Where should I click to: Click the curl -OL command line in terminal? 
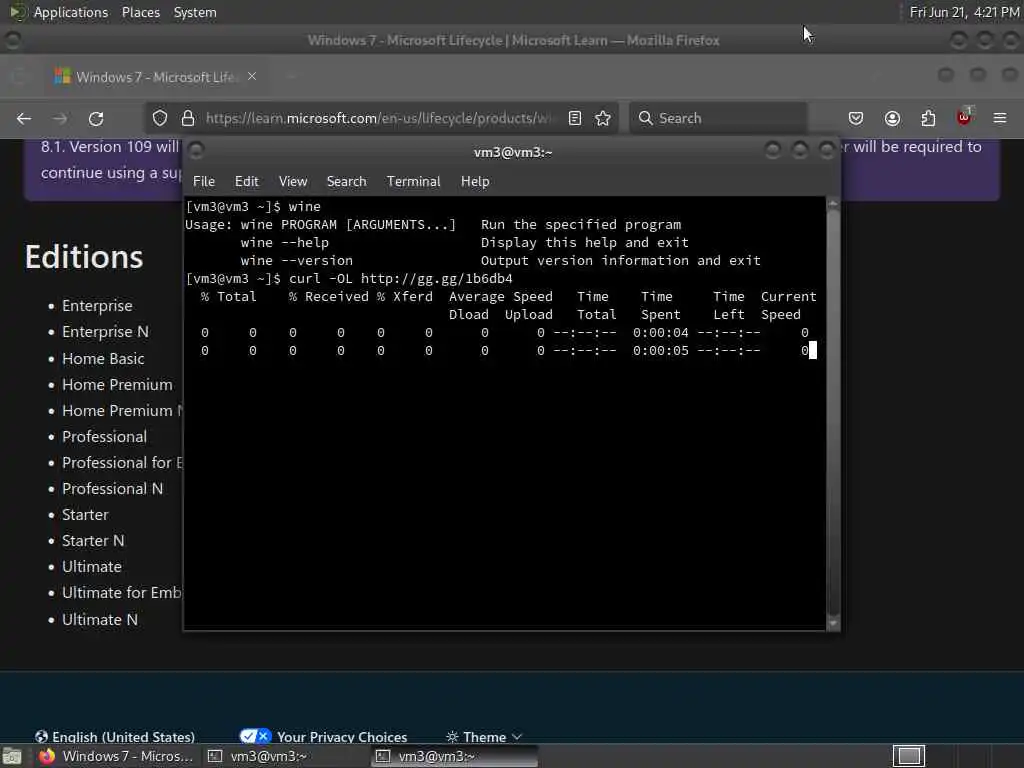[400, 279]
